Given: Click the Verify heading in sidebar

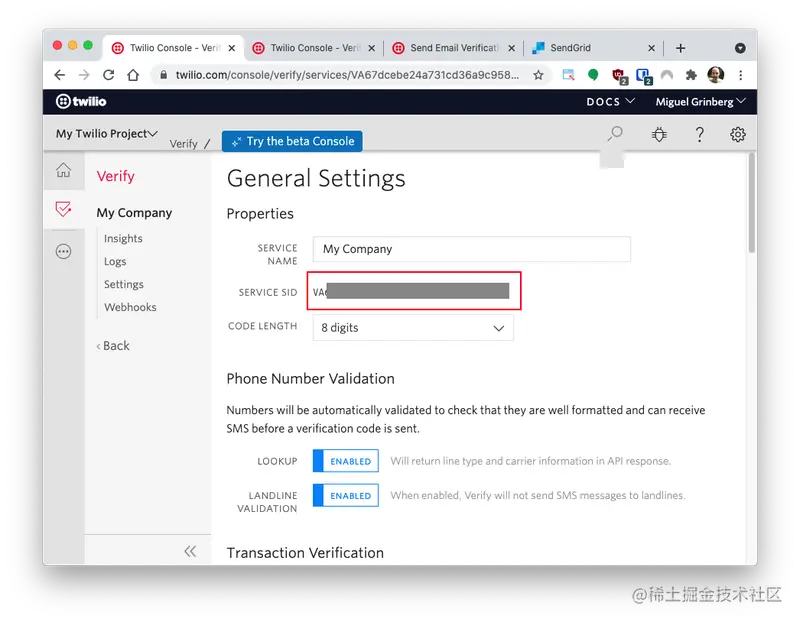Looking at the screenshot, I should (x=115, y=176).
